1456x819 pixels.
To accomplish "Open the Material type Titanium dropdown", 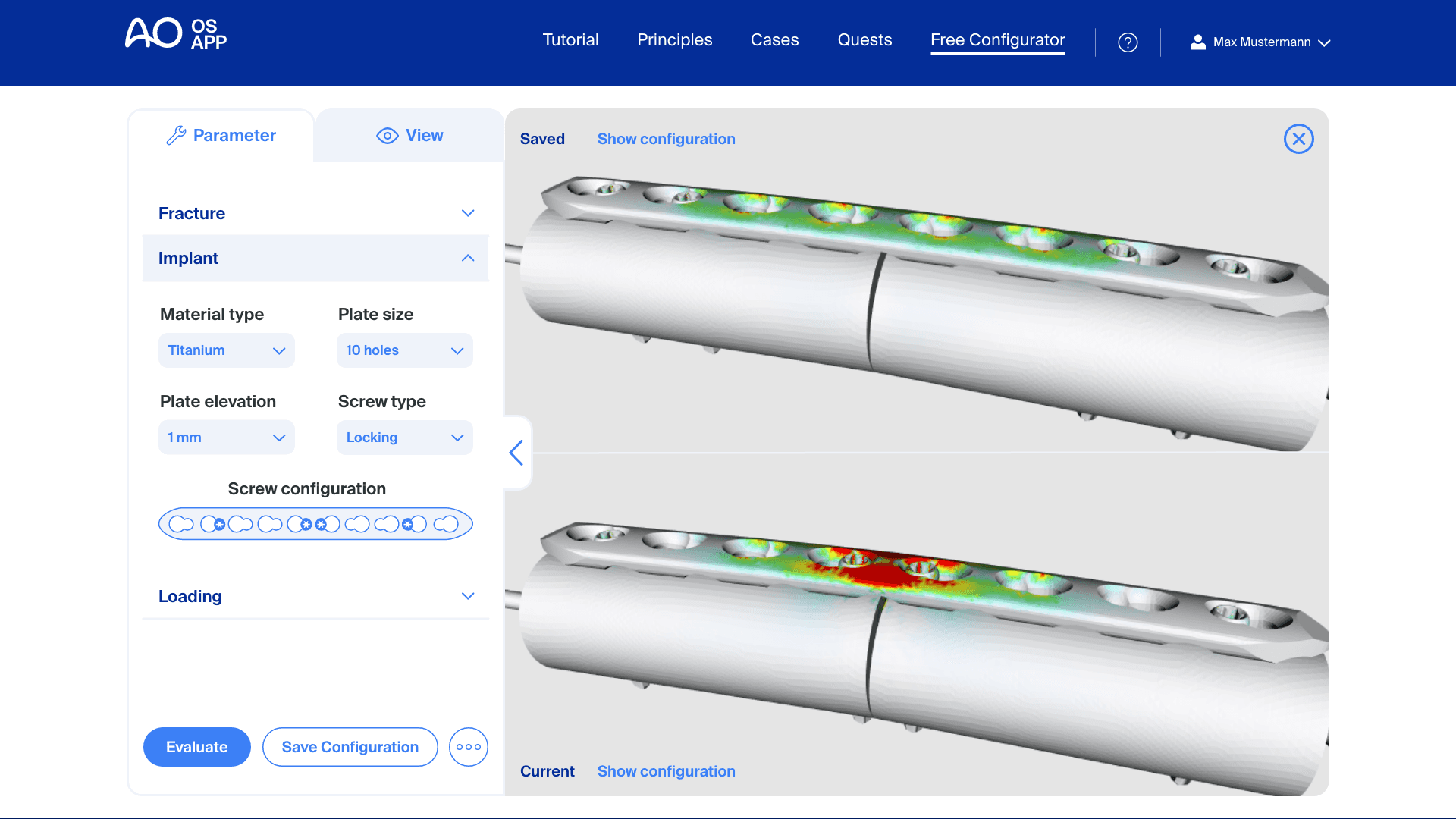I will click(x=226, y=350).
